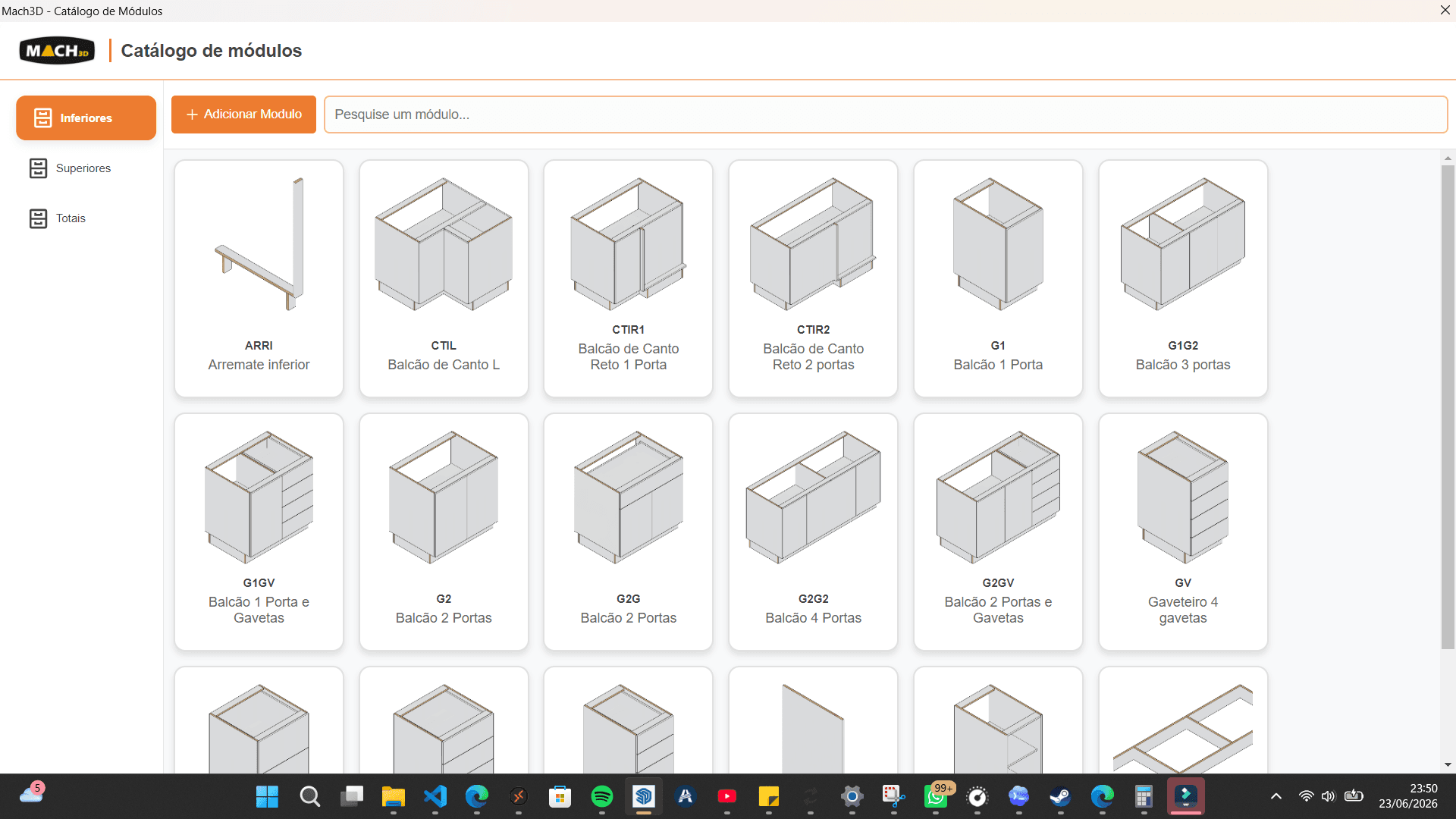Open Spotify from taskbar
The image size is (1456, 819).
[x=602, y=796]
